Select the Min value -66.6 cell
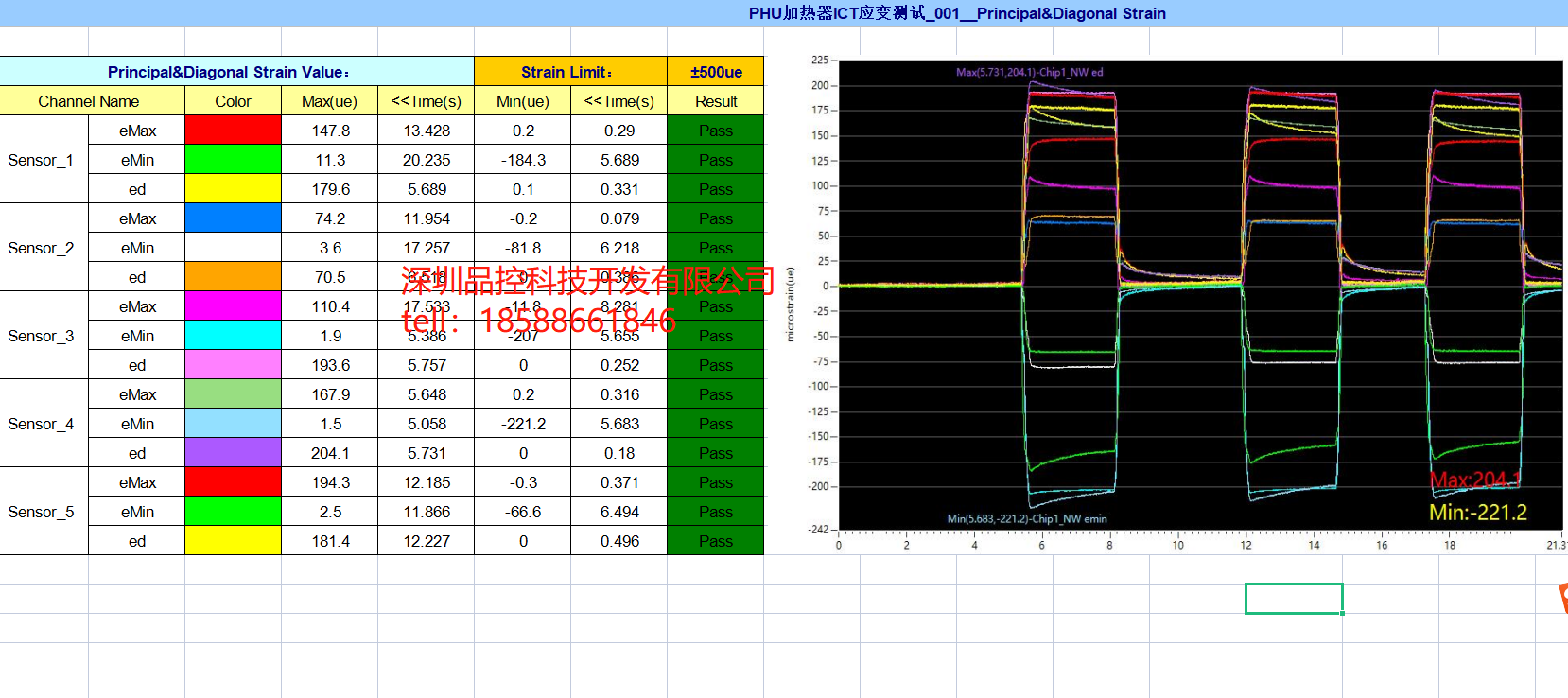 pos(522,512)
